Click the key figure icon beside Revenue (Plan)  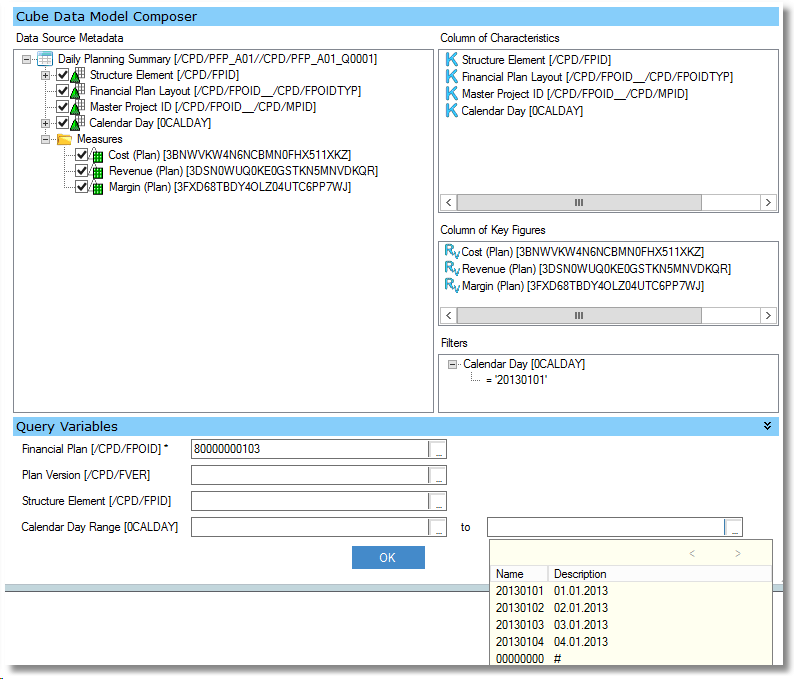(x=452, y=268)
